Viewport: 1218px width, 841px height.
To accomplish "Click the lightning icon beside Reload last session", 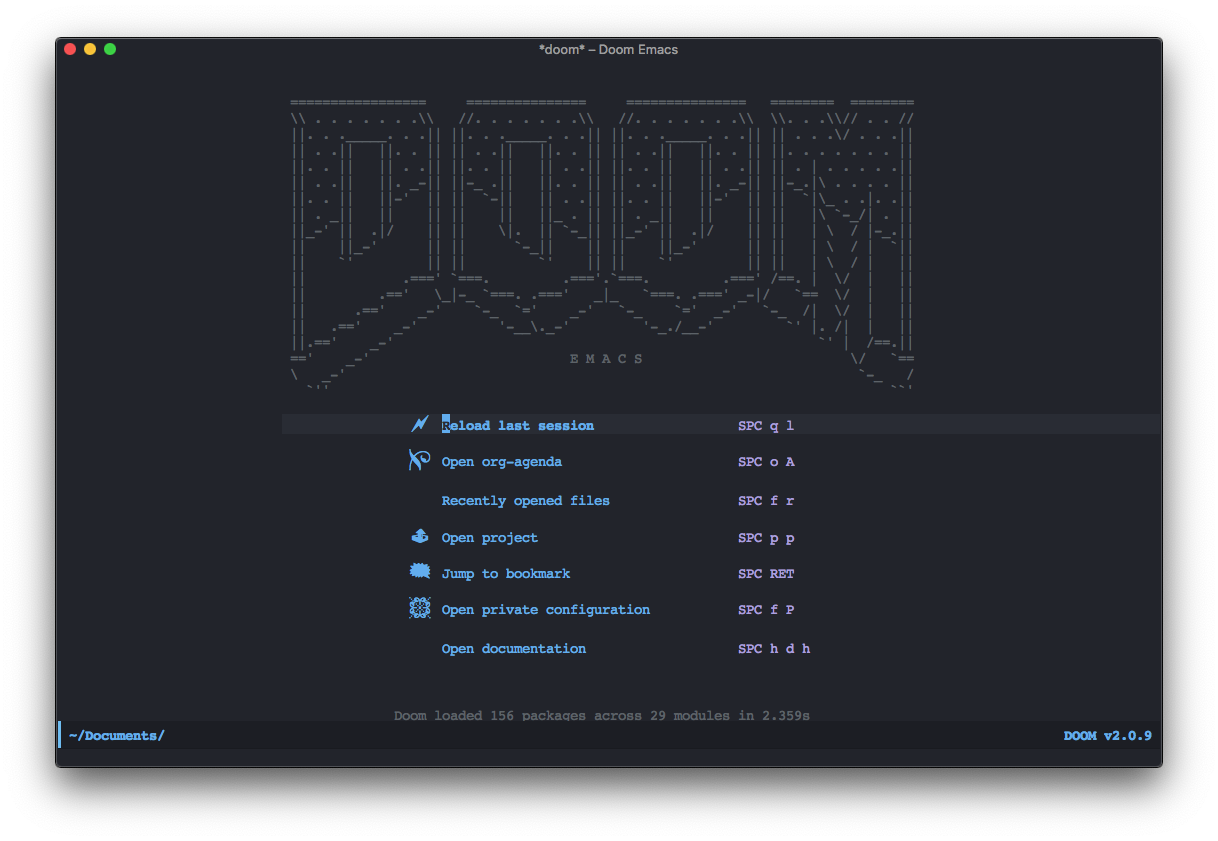I will coord(420,424).
